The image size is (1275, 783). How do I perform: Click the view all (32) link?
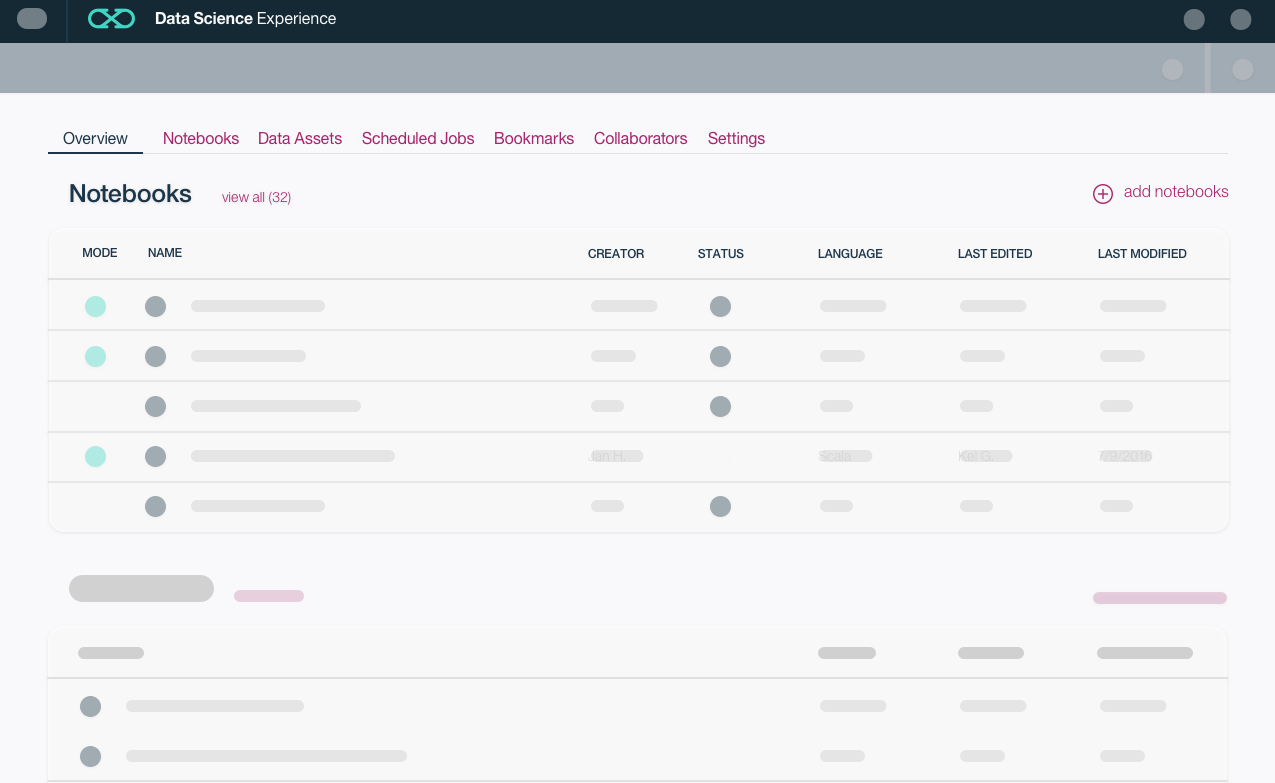click(x=256, y=197)
